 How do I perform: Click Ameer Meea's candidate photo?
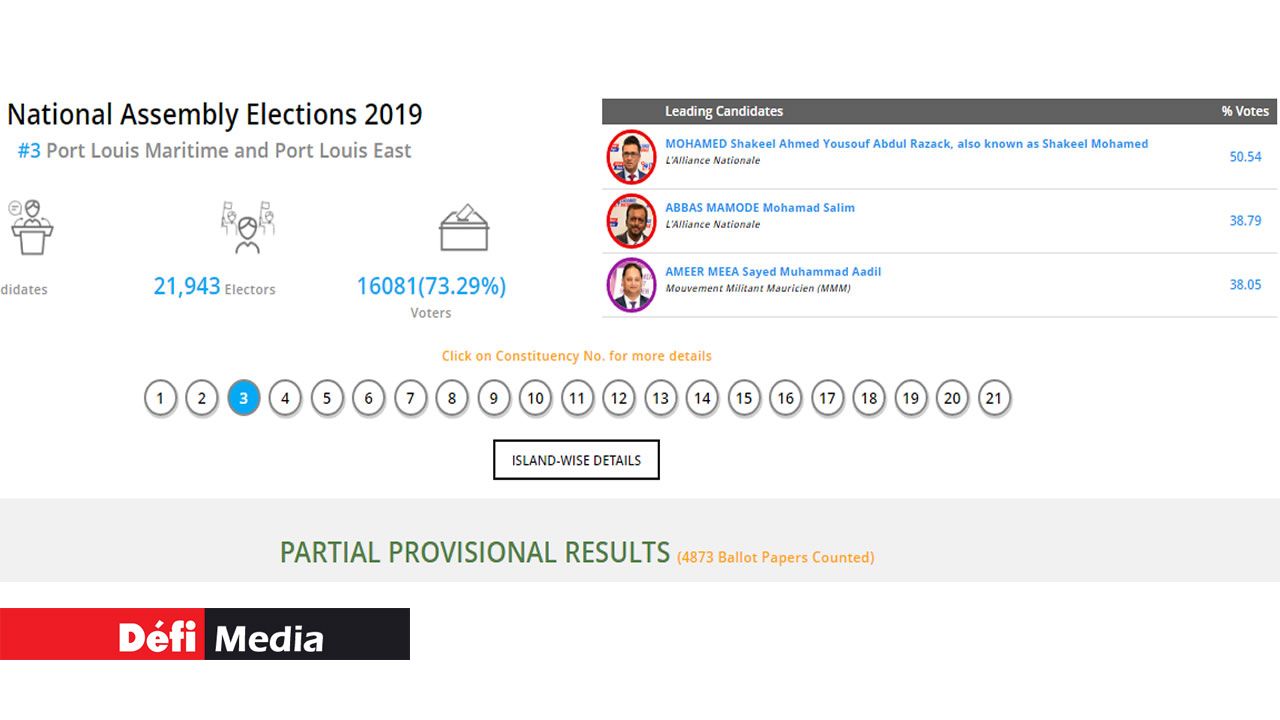631,284
